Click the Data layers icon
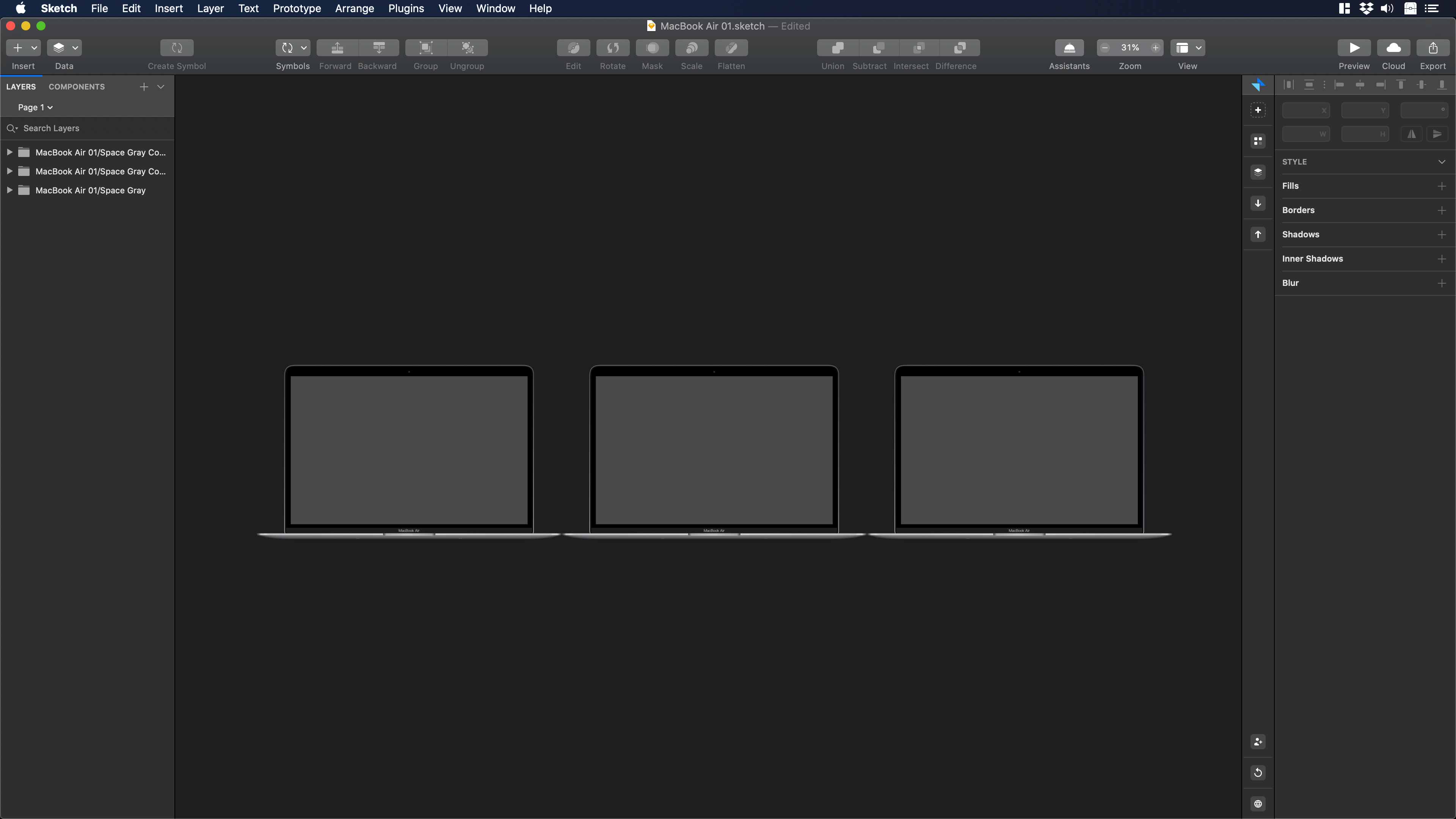 pyautogui.click(x=59, y=48)
